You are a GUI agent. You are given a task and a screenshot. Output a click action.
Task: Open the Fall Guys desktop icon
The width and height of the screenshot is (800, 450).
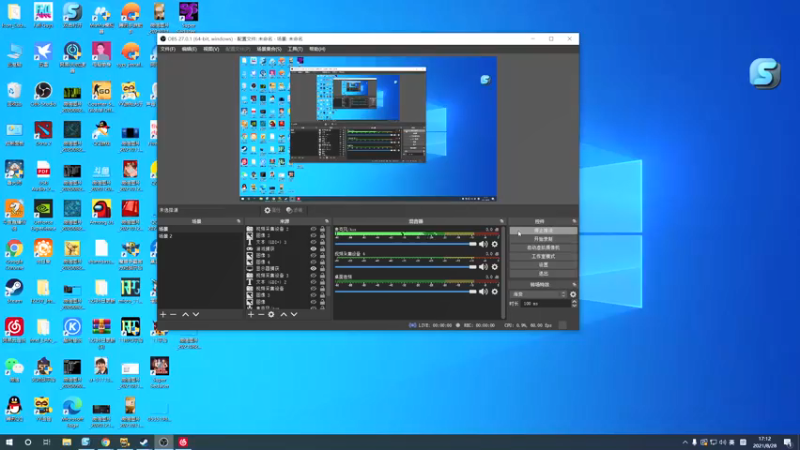pyautogui.click(x=43, y=15)
